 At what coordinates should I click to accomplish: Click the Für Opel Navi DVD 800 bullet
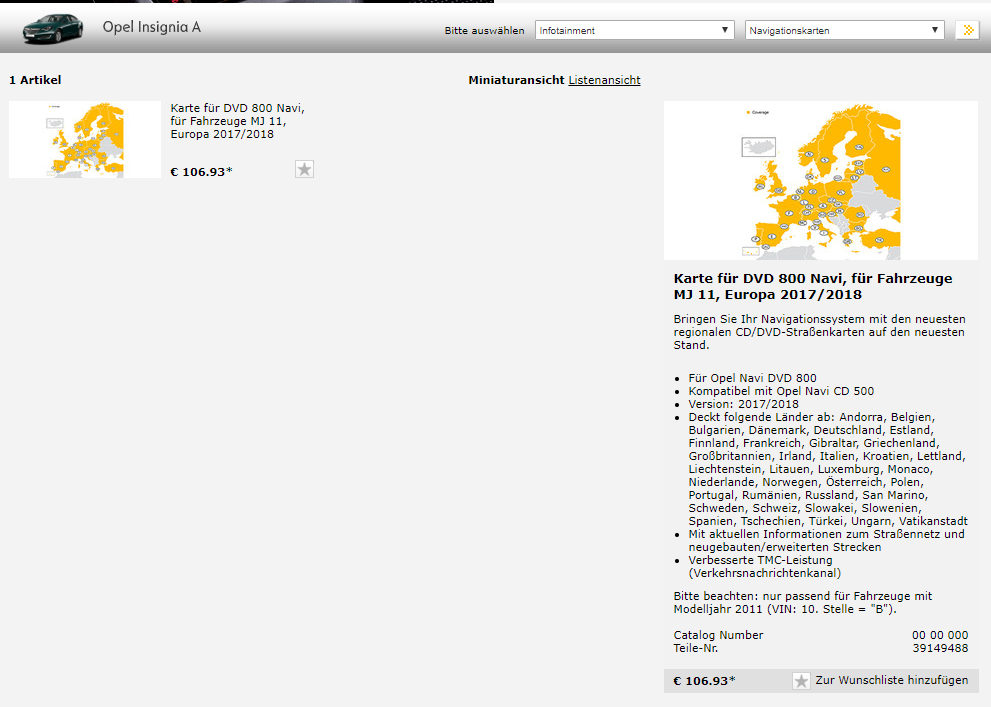point(752,378)
